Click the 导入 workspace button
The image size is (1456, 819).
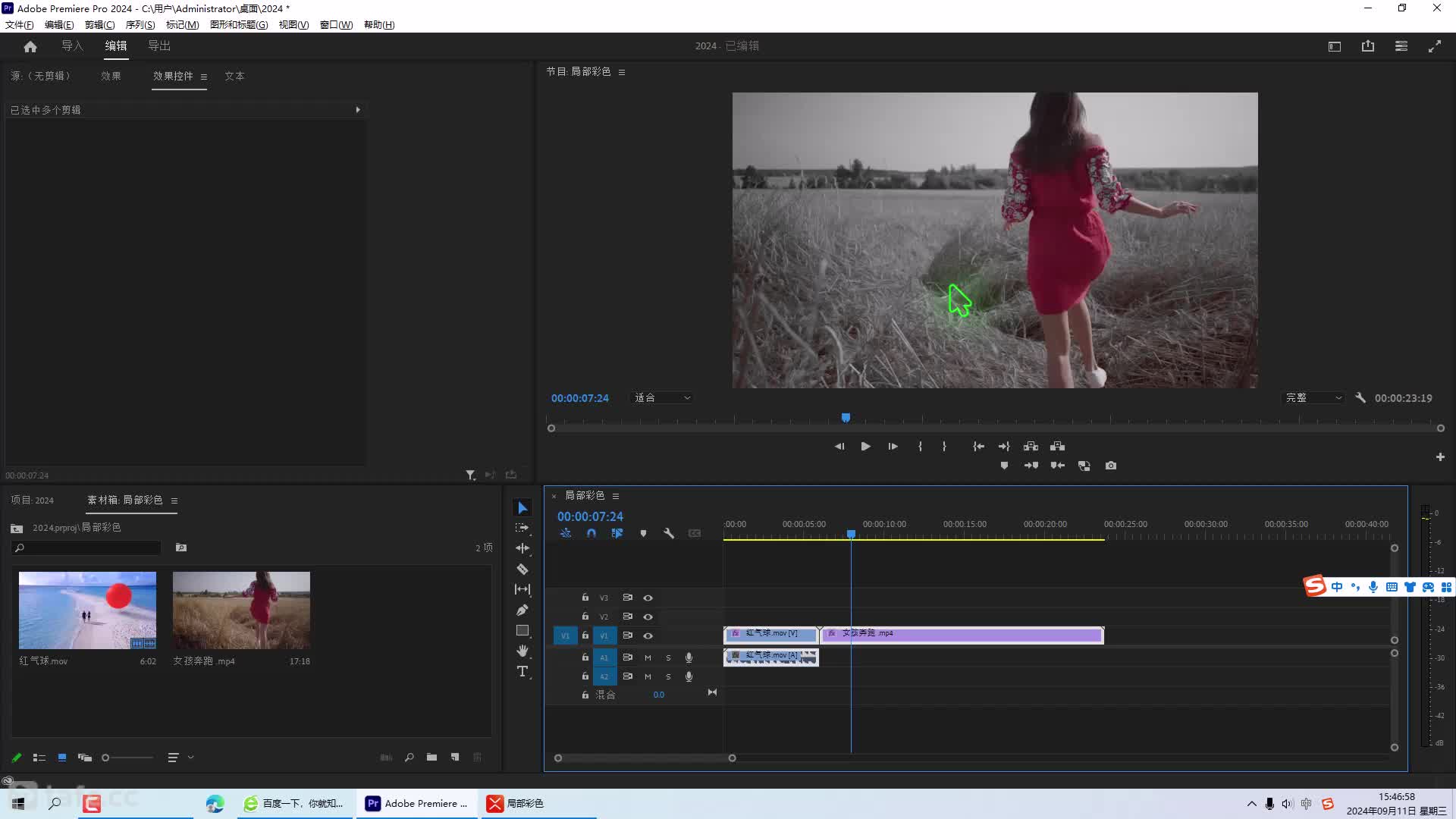(72, 45)
